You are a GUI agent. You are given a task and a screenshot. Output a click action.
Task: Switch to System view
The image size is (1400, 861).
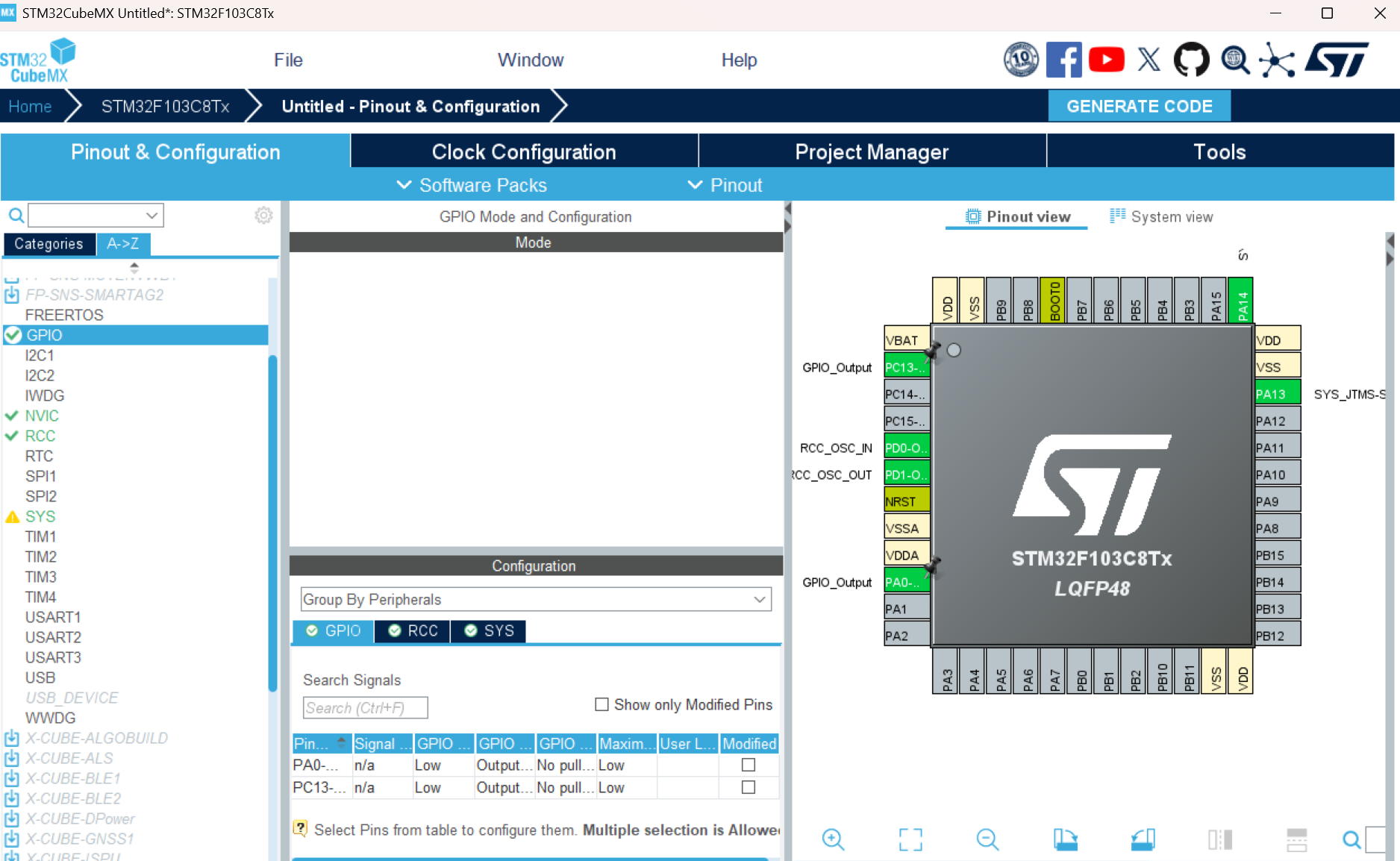[1161, 216]
